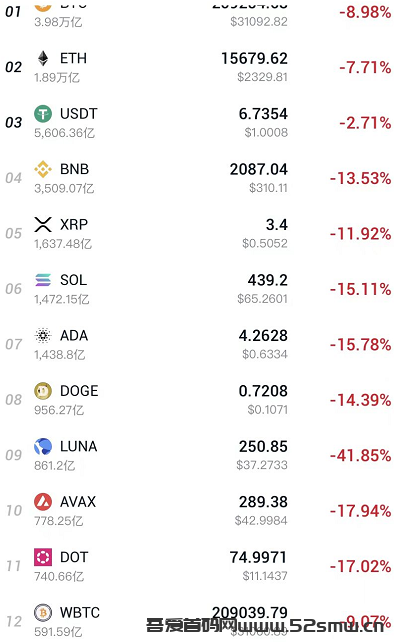Click the SOL Solana striped icon
This screenshot has height=642, width=394.
tap(43, 280)
